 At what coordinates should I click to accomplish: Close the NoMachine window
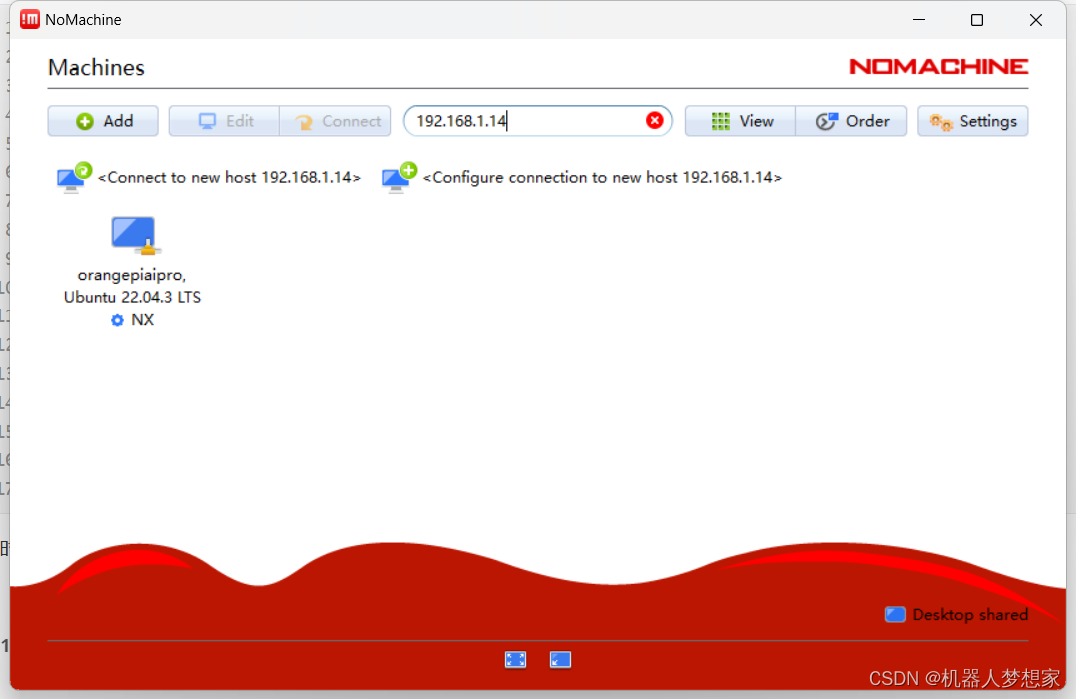click(1036, 20)
